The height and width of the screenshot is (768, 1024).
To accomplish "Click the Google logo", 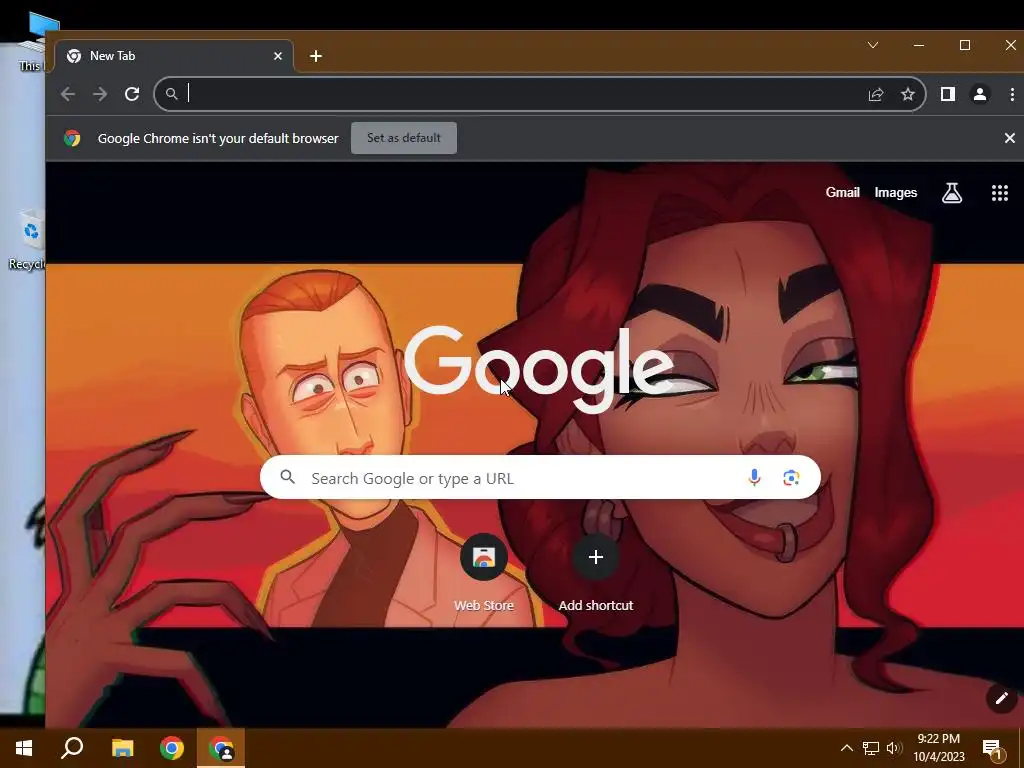I will pos(539,370).
